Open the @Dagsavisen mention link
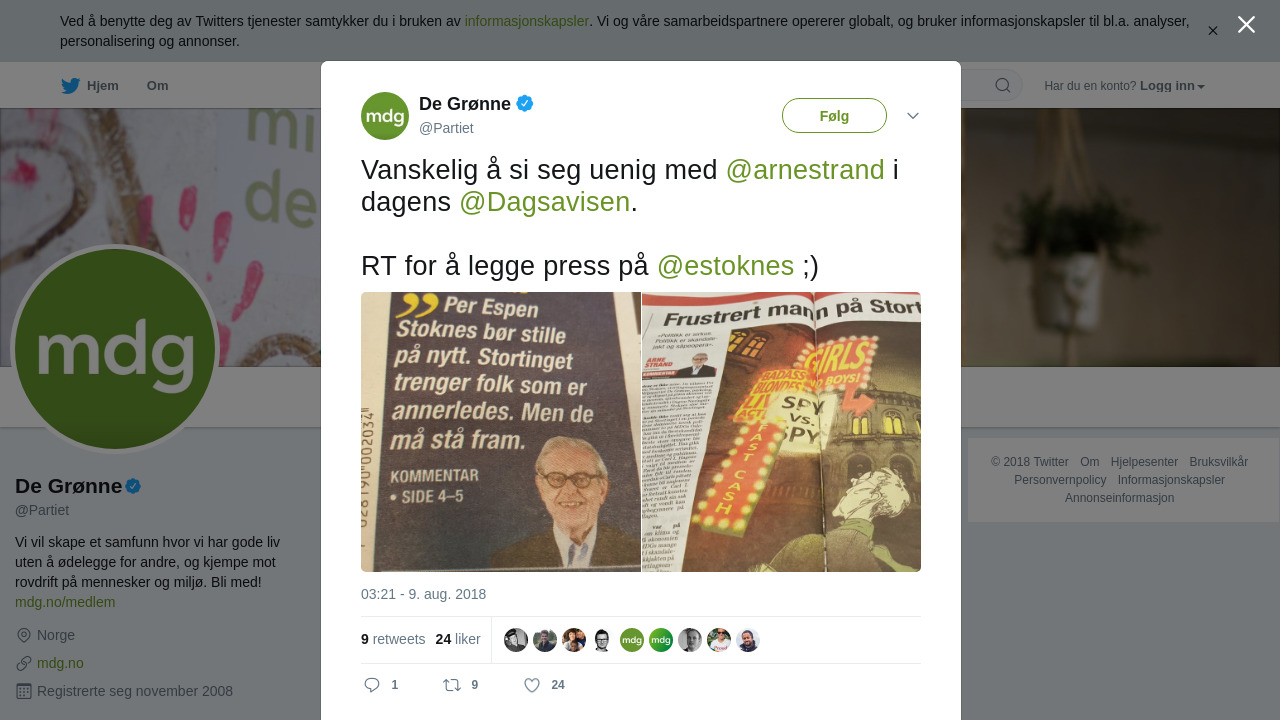Viewport: 1280px width, 720px height. point(545,202)
